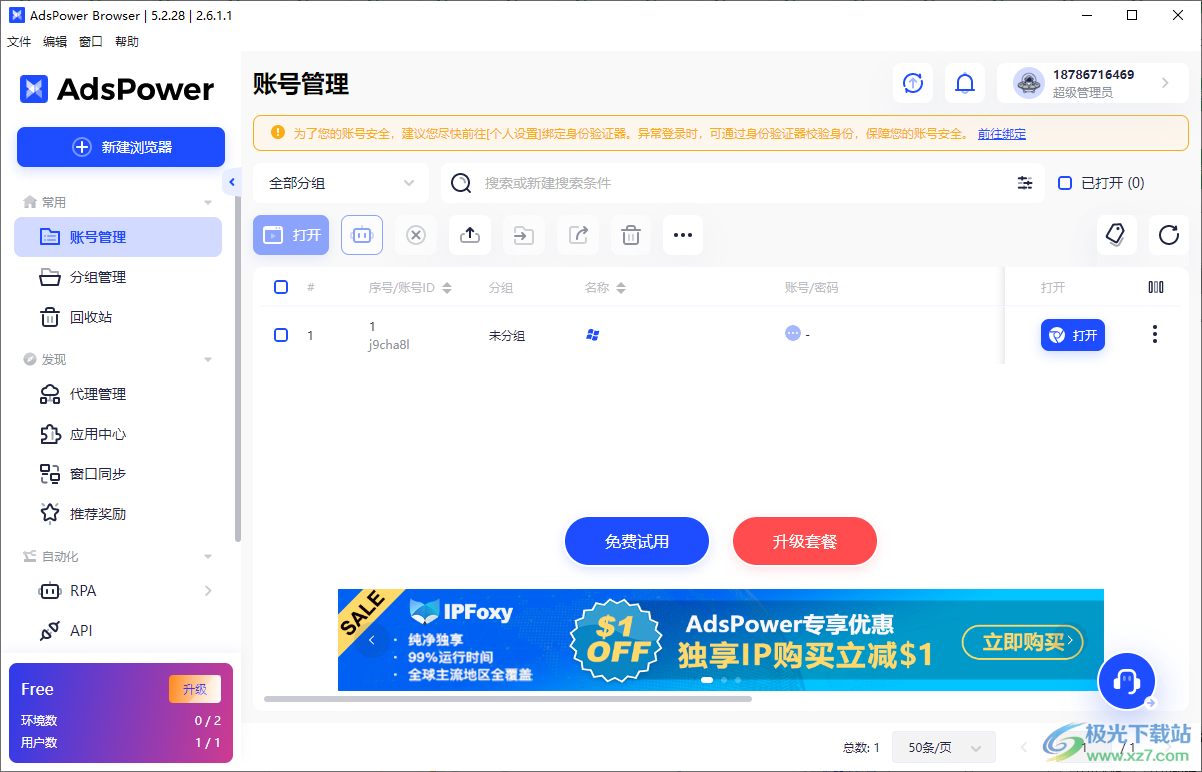Open the 前往绑定 link in the security banner
Screen dimensions: 1202x772
coord(1001,133)
